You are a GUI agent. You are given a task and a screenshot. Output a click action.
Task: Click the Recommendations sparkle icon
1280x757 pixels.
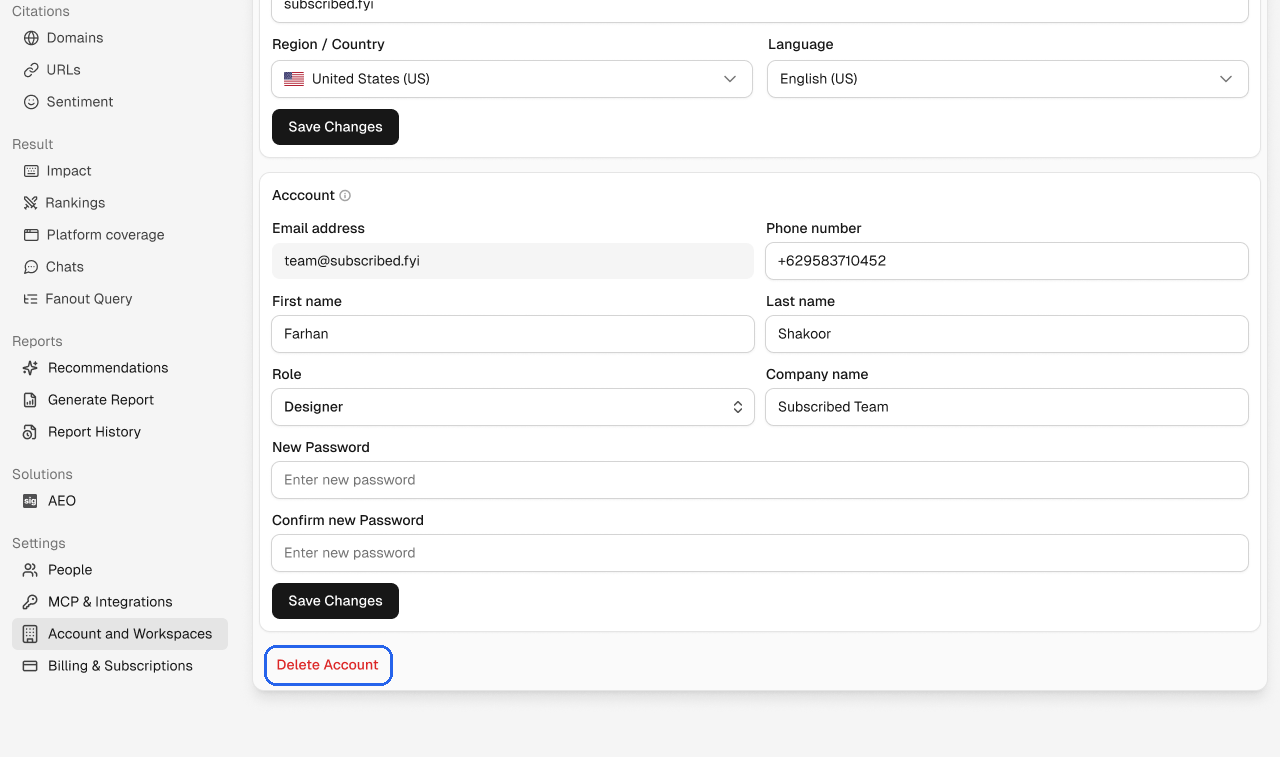click(30, 368)
